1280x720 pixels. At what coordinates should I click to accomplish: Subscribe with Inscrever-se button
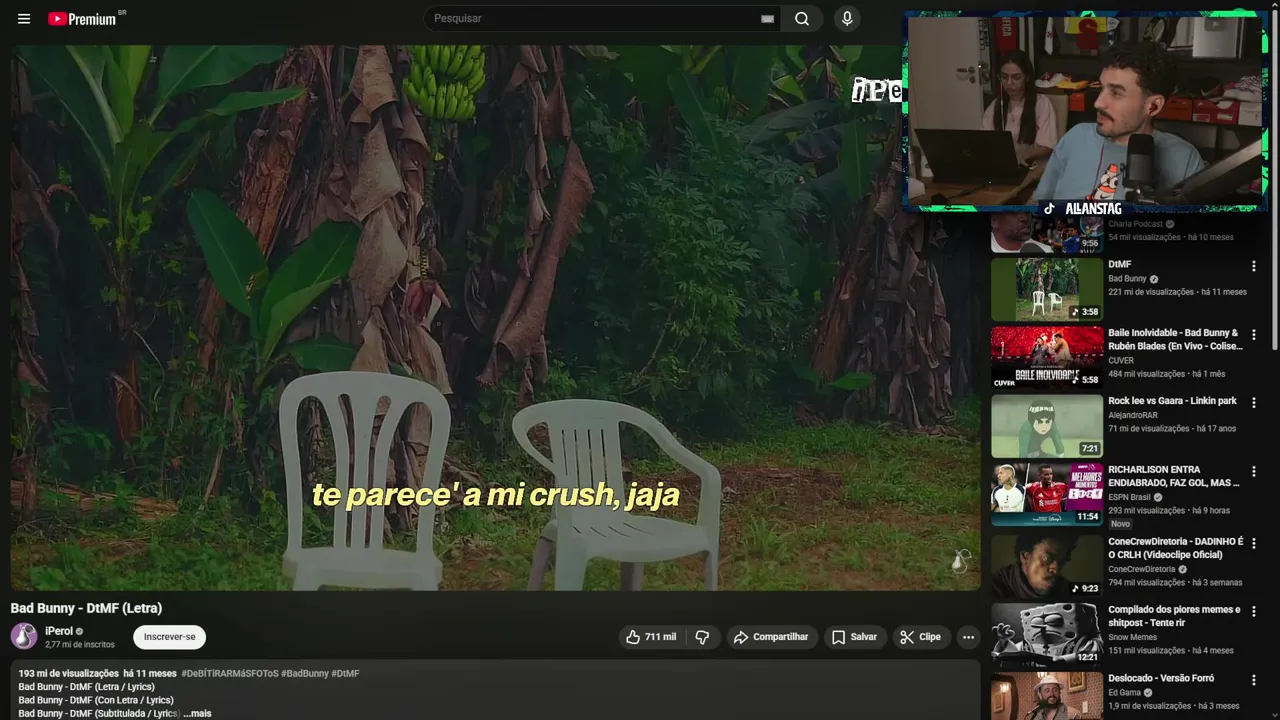170,637
